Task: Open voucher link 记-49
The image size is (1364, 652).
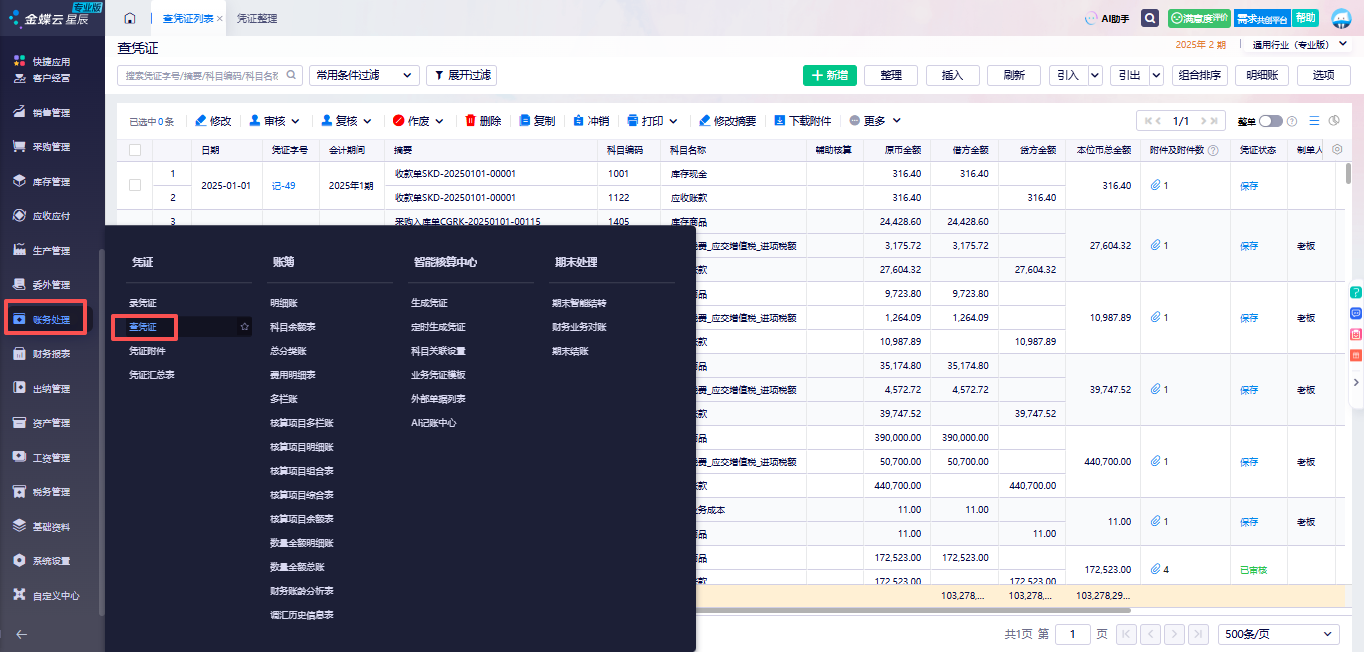Action: (283, 186)
